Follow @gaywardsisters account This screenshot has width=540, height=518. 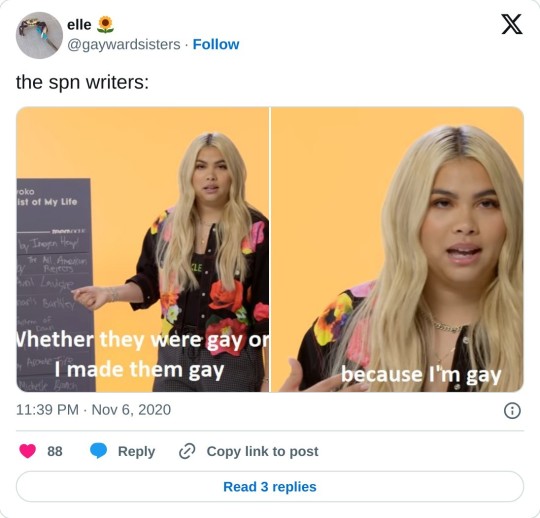coord(216,44)
